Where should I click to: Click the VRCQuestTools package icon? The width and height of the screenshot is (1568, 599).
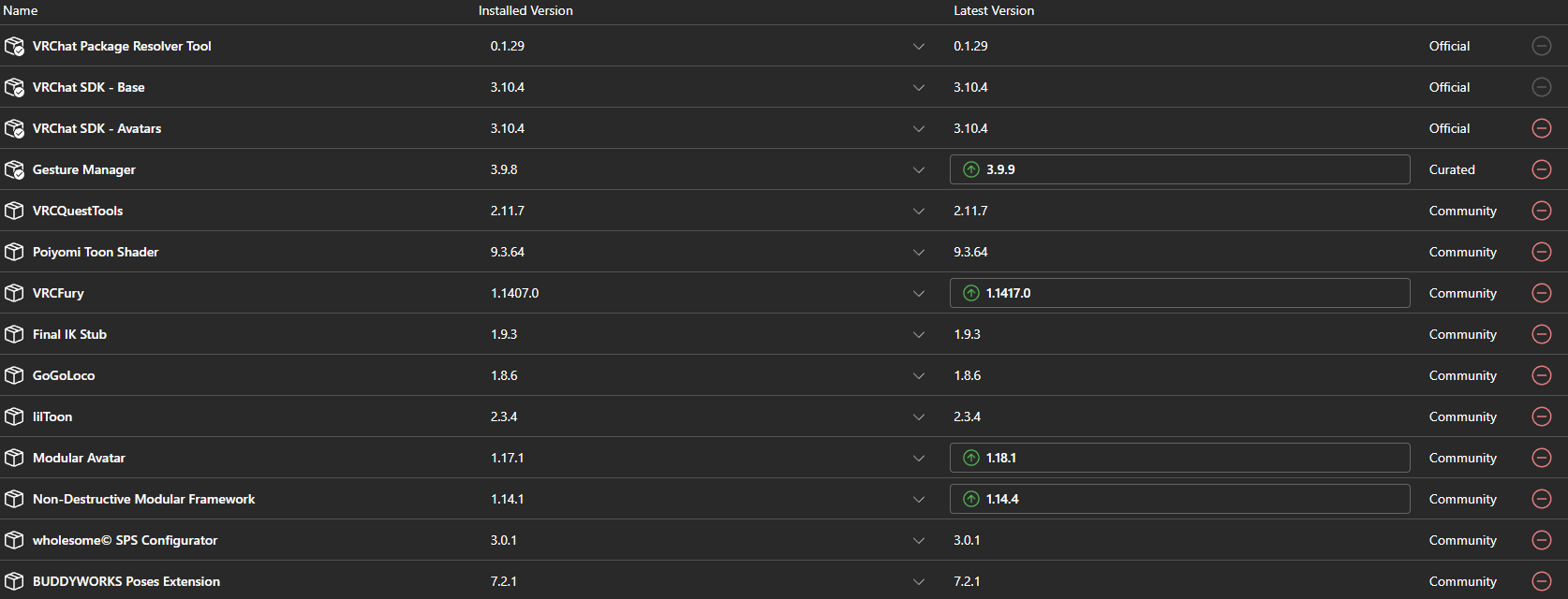14,211
